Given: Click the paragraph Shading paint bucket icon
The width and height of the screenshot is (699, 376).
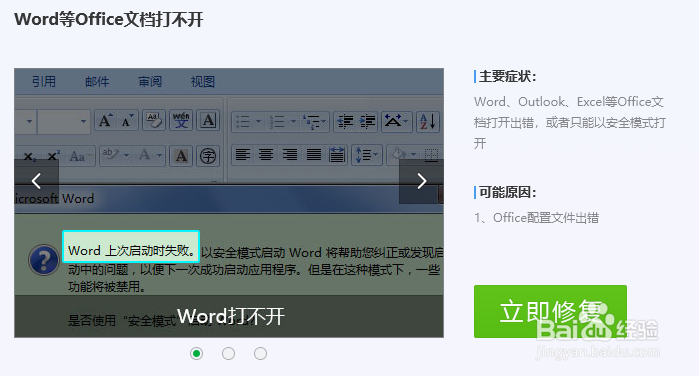Looking at the screenshot, I should (398, 155).
